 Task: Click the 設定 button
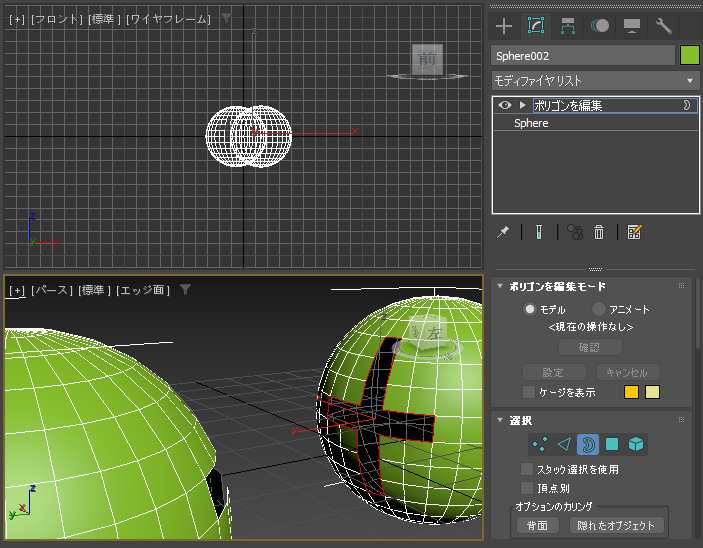[x=554, y=372]
